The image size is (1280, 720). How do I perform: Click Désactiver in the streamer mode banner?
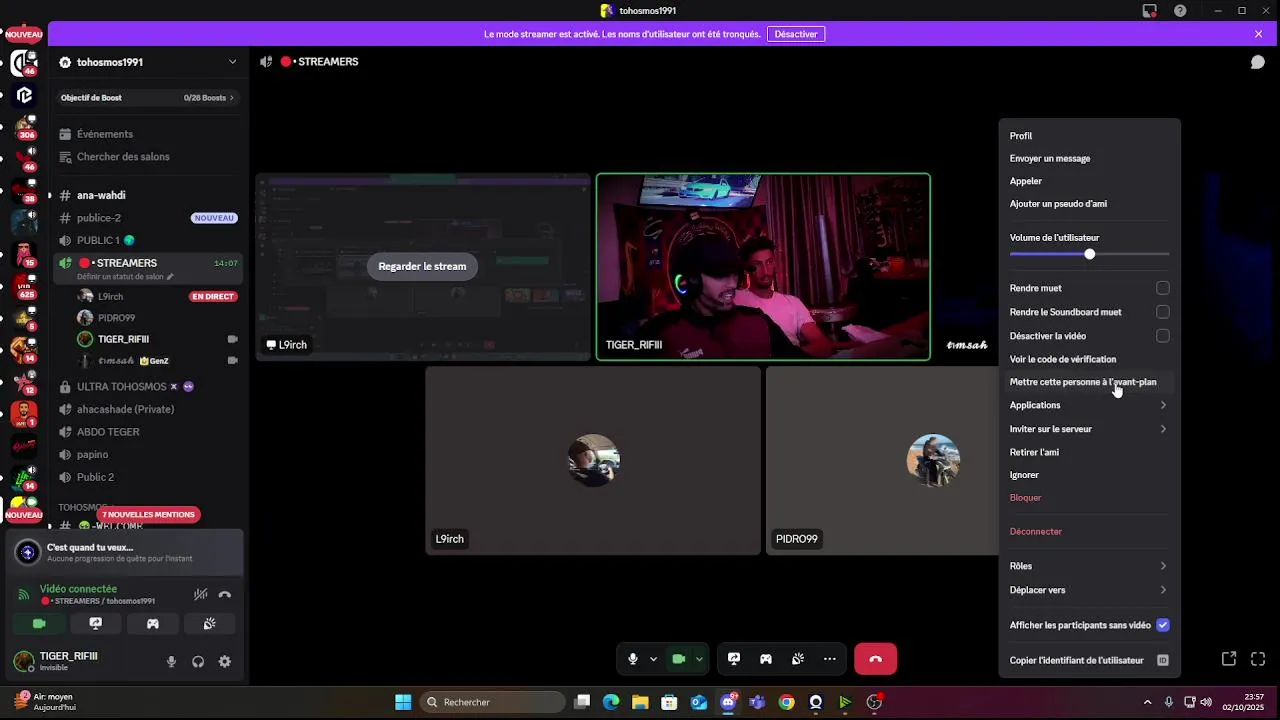click(x=796, y=34)
